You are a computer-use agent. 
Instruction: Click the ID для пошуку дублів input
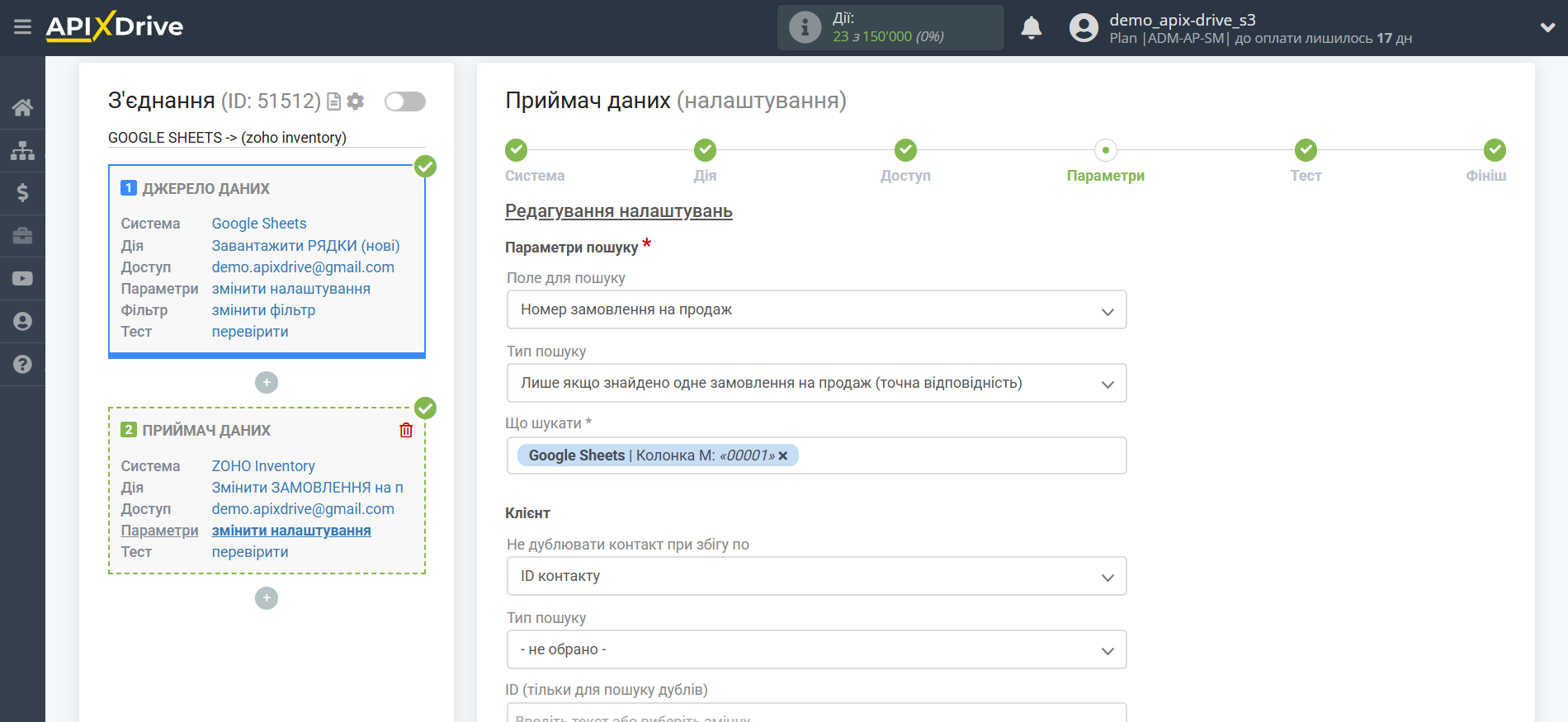817,713
